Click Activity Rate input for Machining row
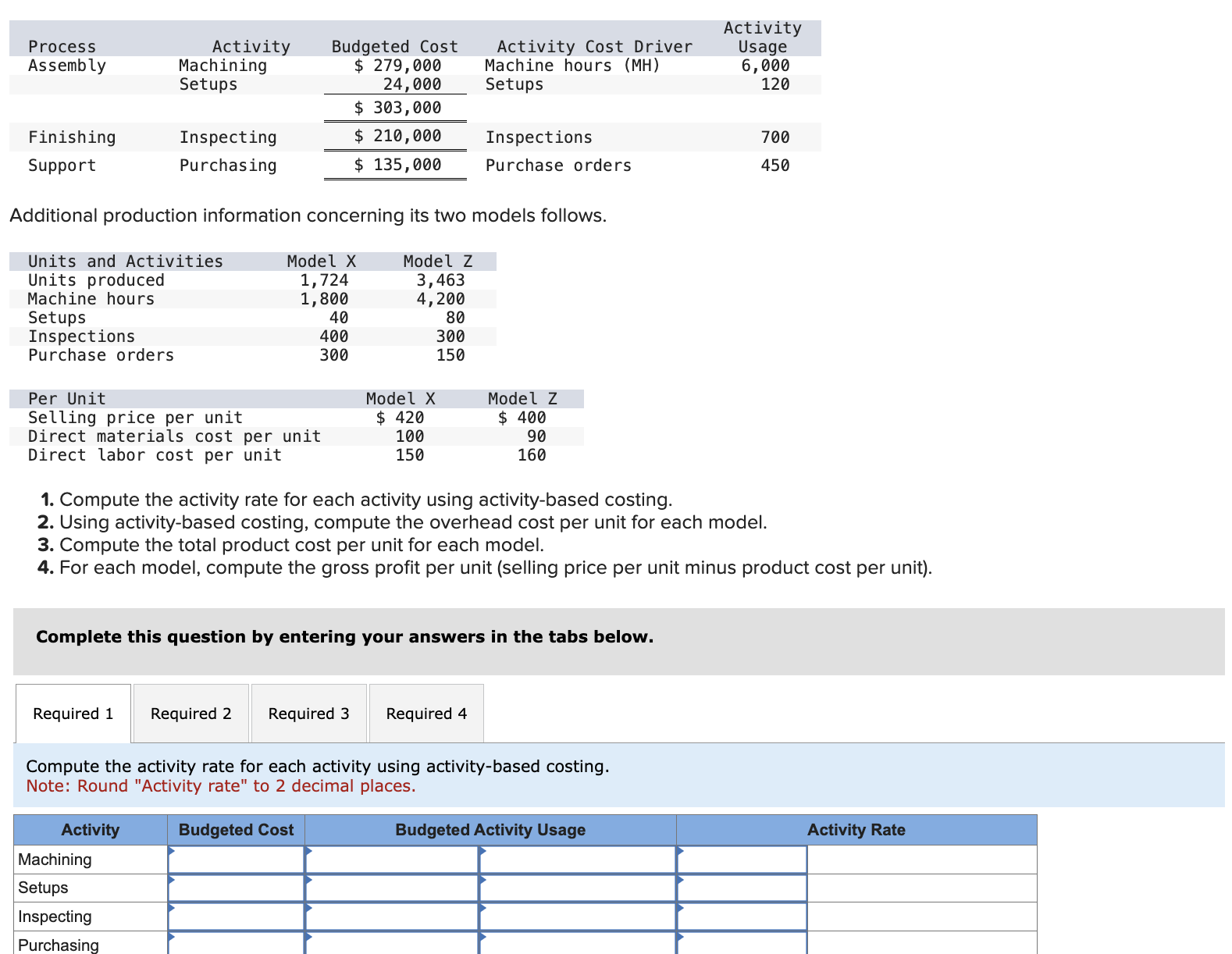 (x=742, y=860)
